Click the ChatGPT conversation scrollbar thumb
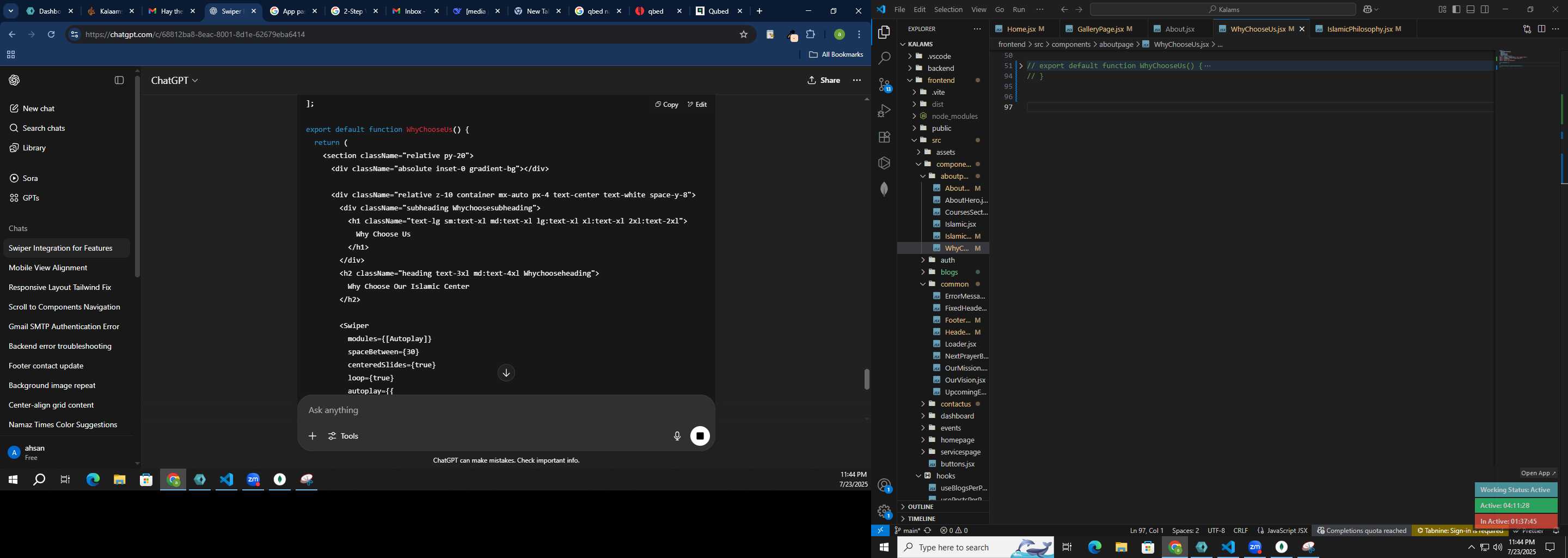The image size is (1568, 558). (x=867, y=379)
